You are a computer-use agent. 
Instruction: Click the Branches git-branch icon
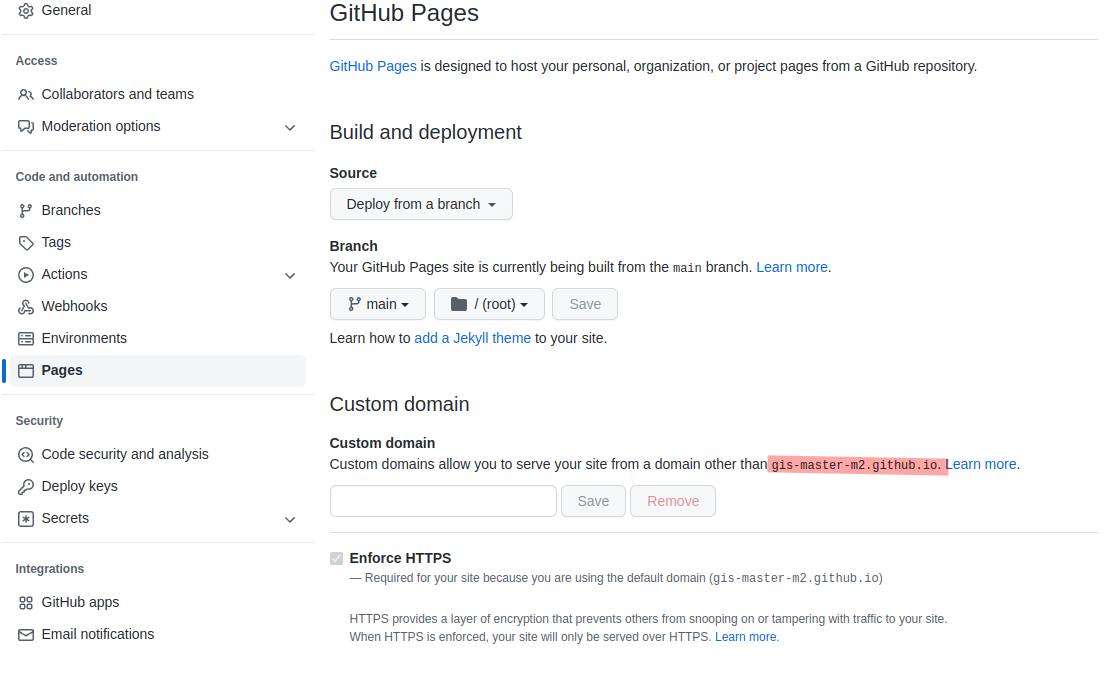click(x=25, y=210)
